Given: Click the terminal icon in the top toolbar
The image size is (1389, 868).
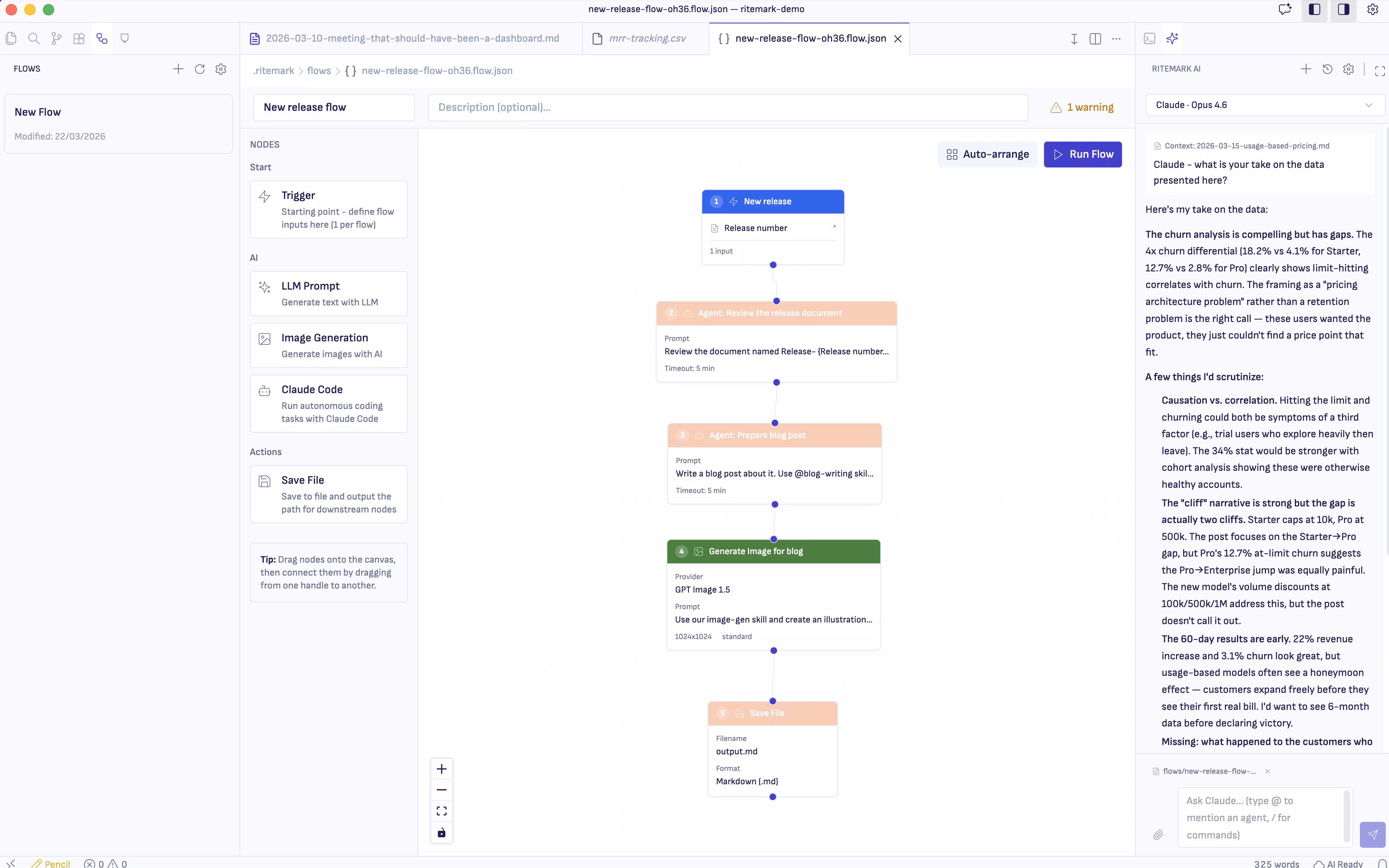Looking at the screenshot, I should 1150,38.
